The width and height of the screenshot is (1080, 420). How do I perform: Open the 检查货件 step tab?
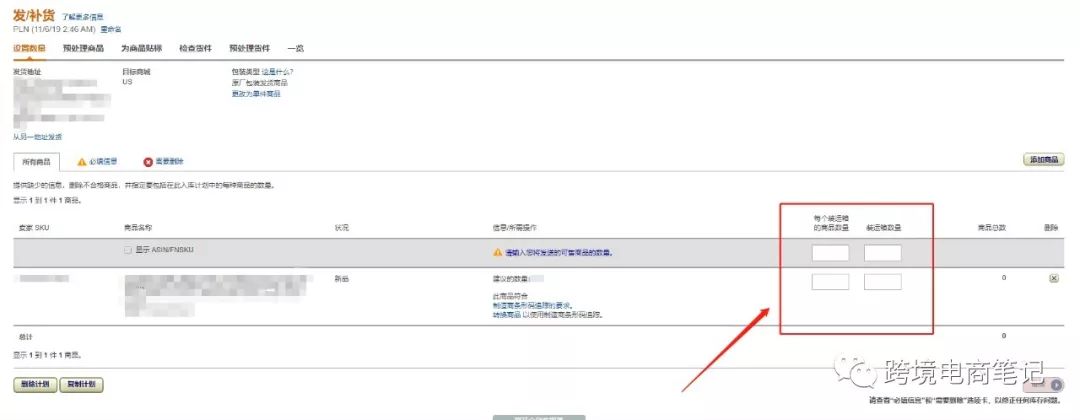tap(195, 47)
